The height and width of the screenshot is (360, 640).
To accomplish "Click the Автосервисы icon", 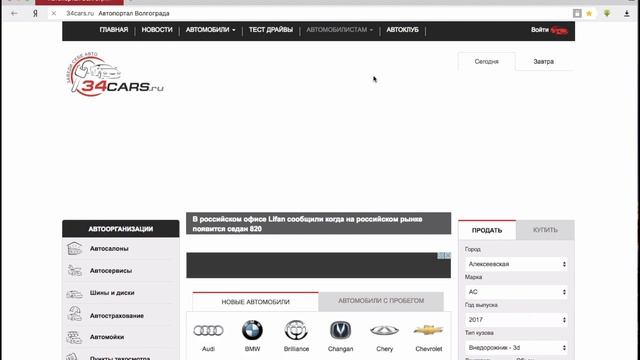I will pos(74,270).
